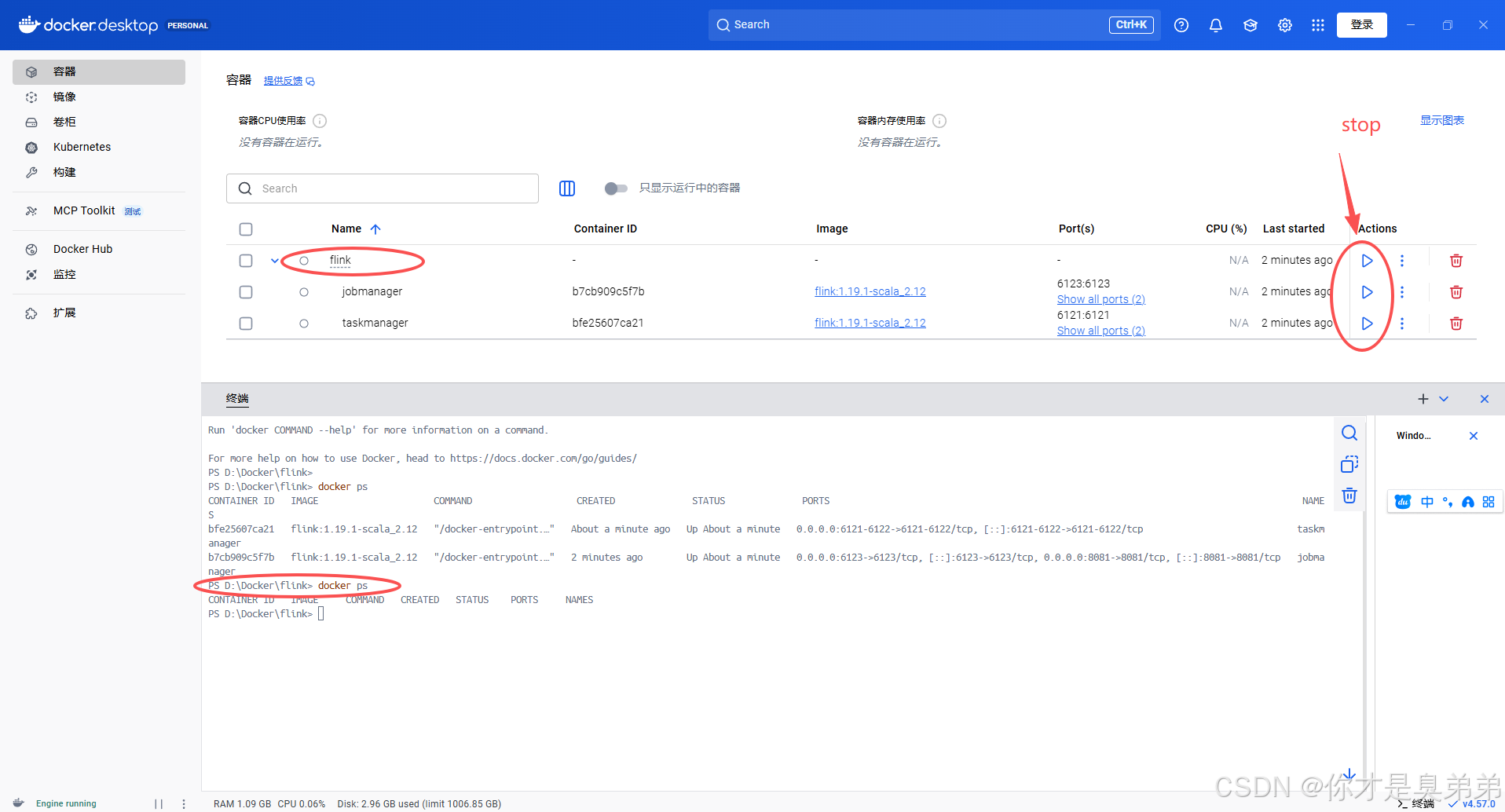This screenshot has width=1505, height=812.
Task: Start the jobmanager container with play icon
Action: (x=1367, y=292)
